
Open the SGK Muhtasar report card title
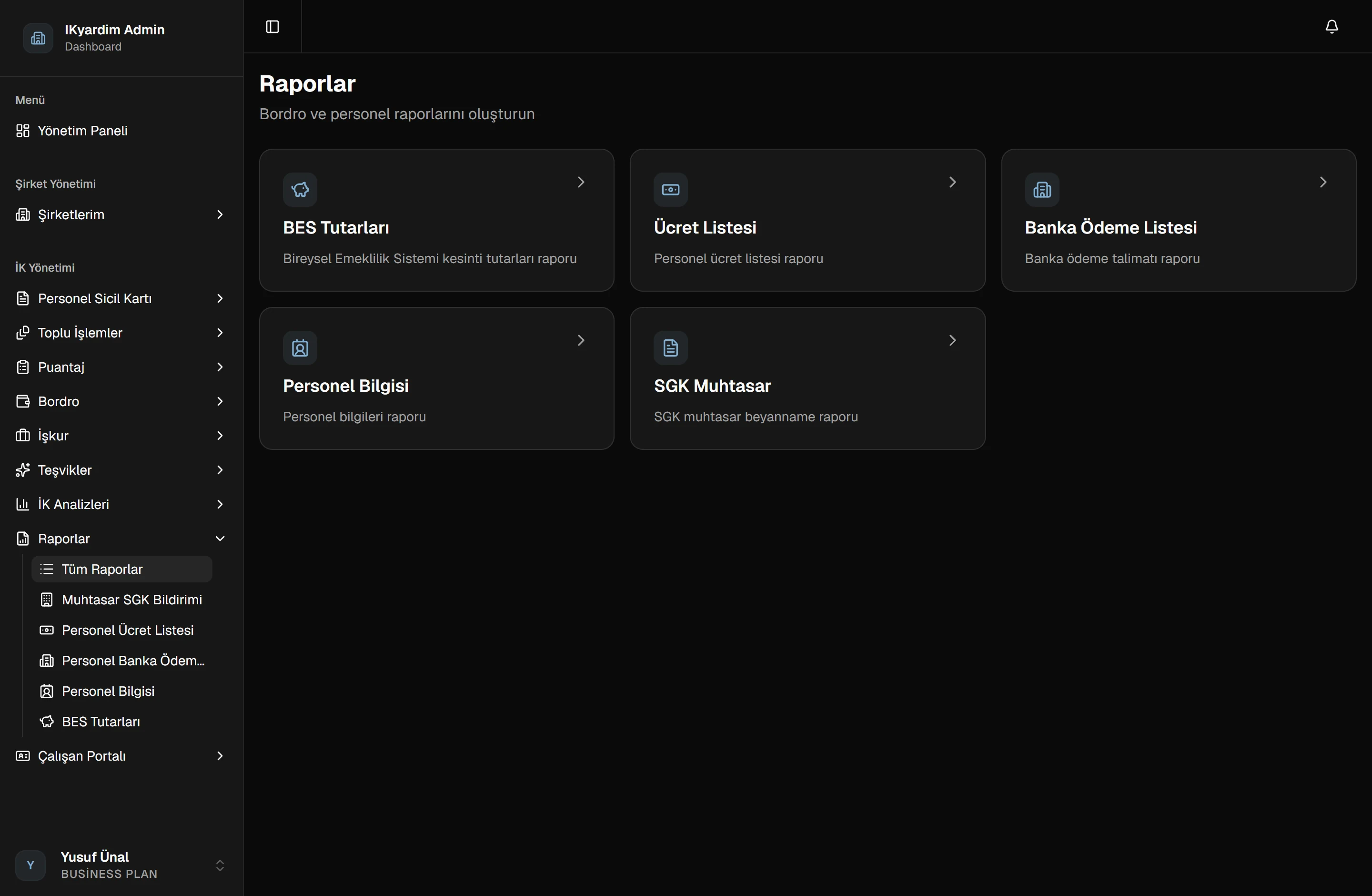point(712,386)
